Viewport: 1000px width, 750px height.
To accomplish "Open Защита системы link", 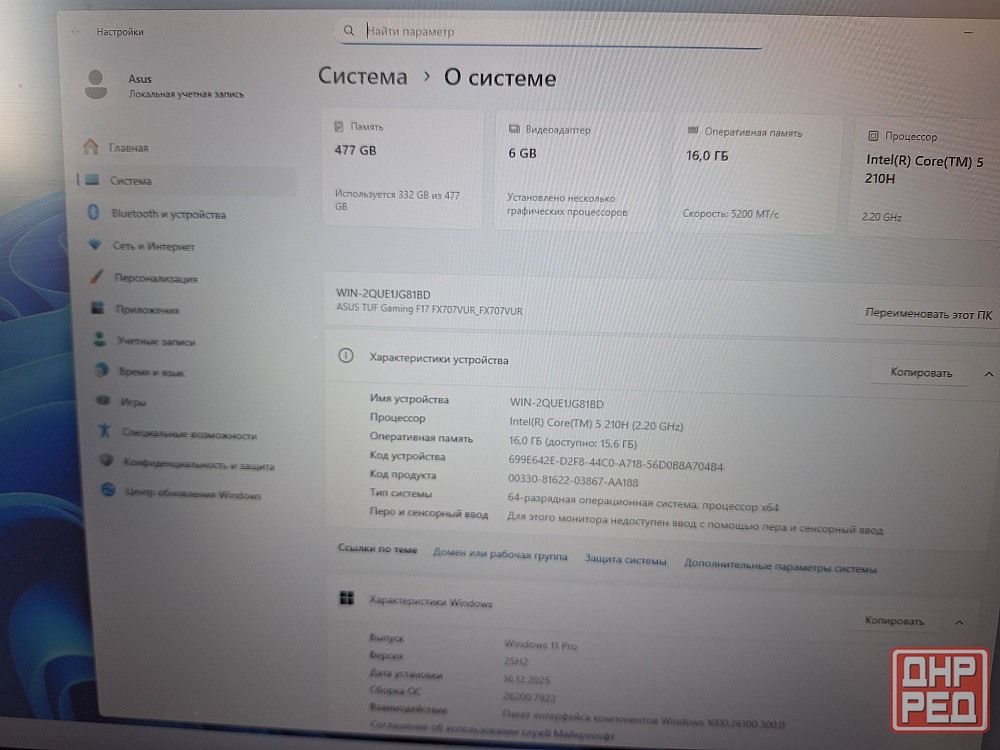I will 625,561.
